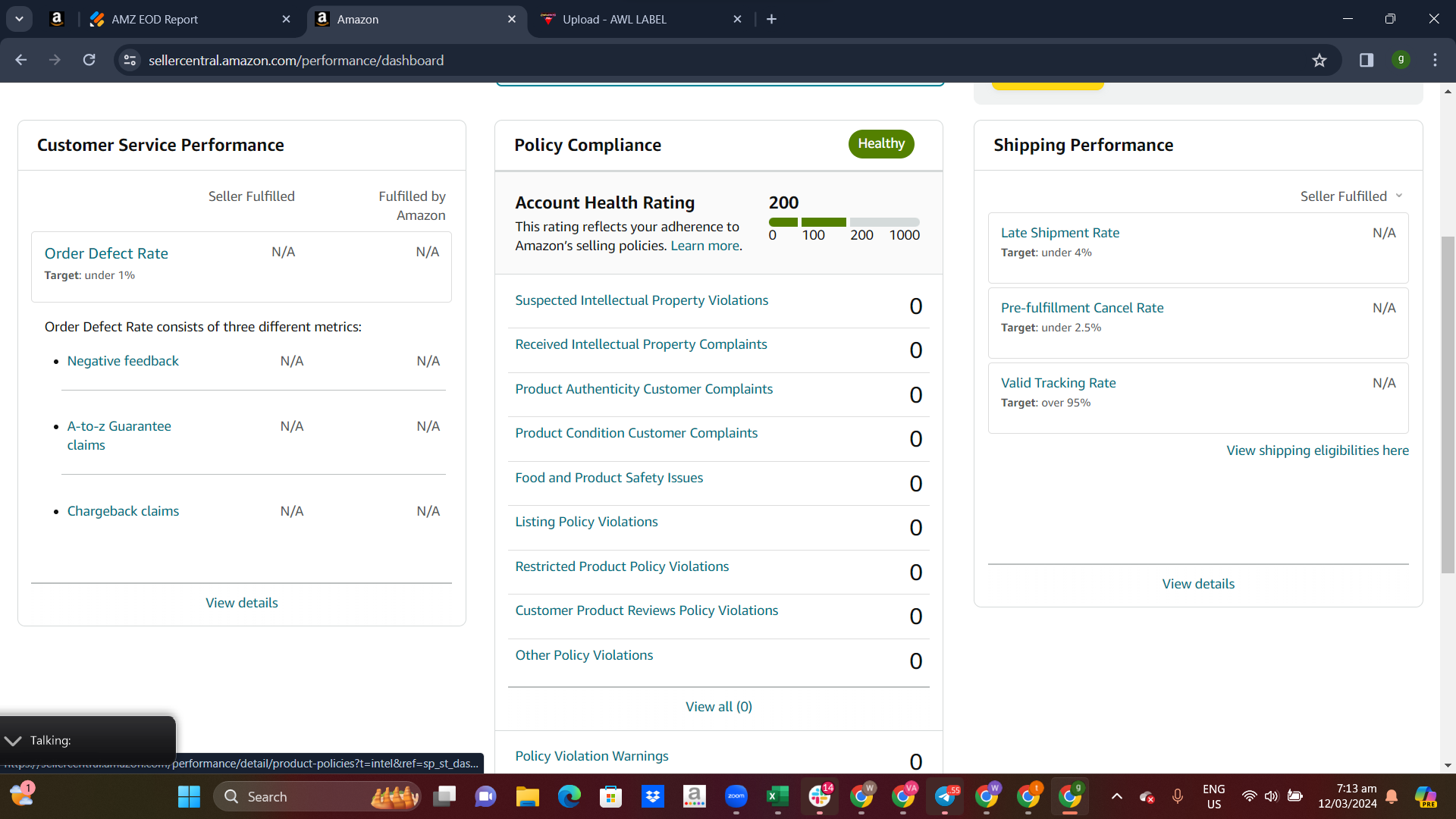Open Listing Policy Violations
Image resolution: width=1456 pixels, height=819 pixels.
pos(586,522)
